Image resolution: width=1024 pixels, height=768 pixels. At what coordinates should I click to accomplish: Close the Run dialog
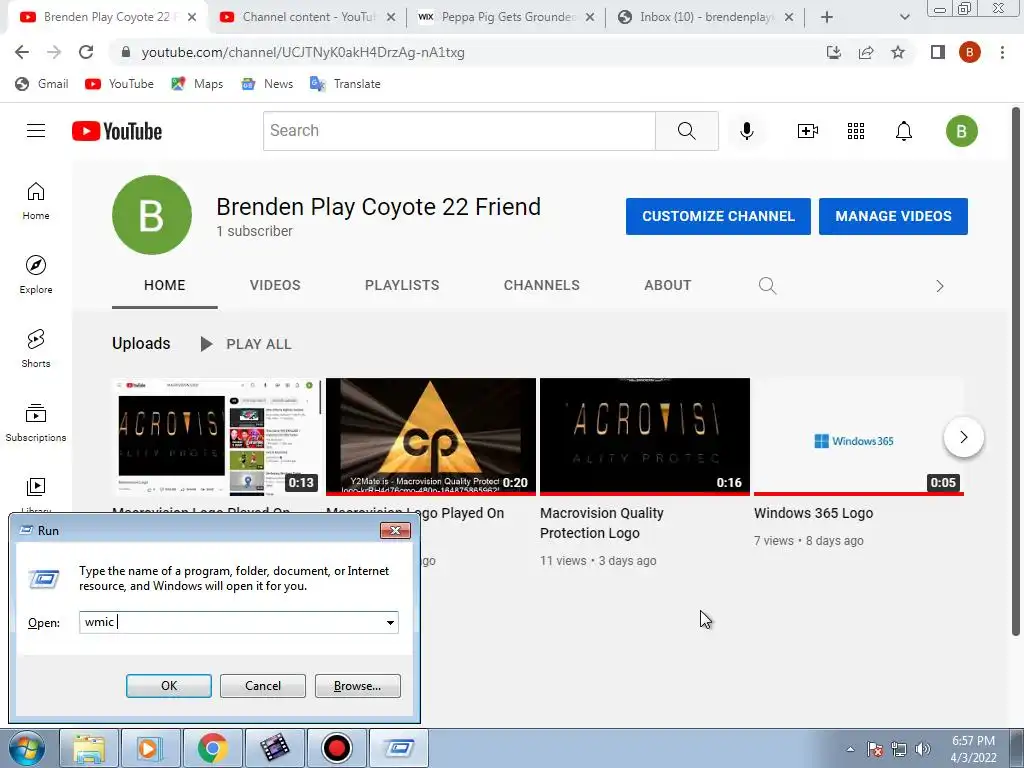point(395,530)
